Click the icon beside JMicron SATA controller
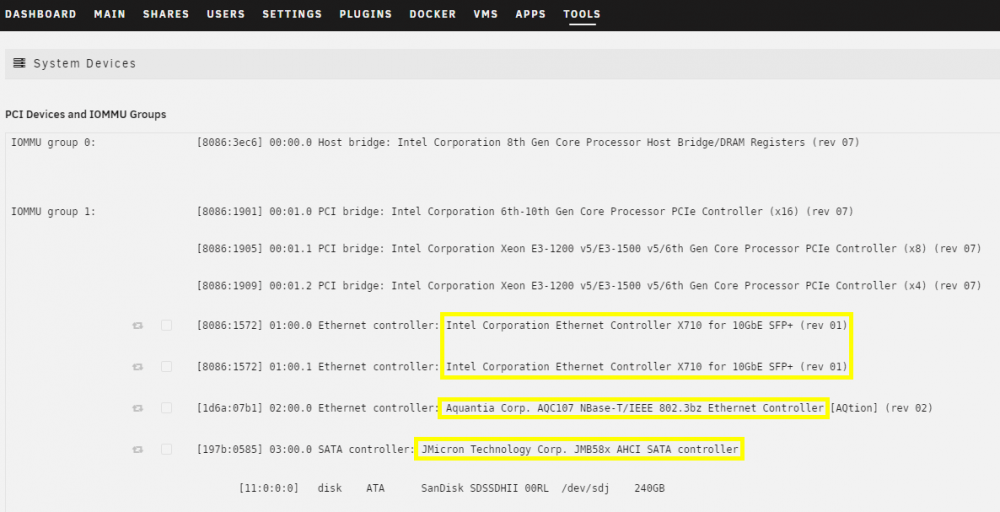1000x512 pixels. click(138, 450)
